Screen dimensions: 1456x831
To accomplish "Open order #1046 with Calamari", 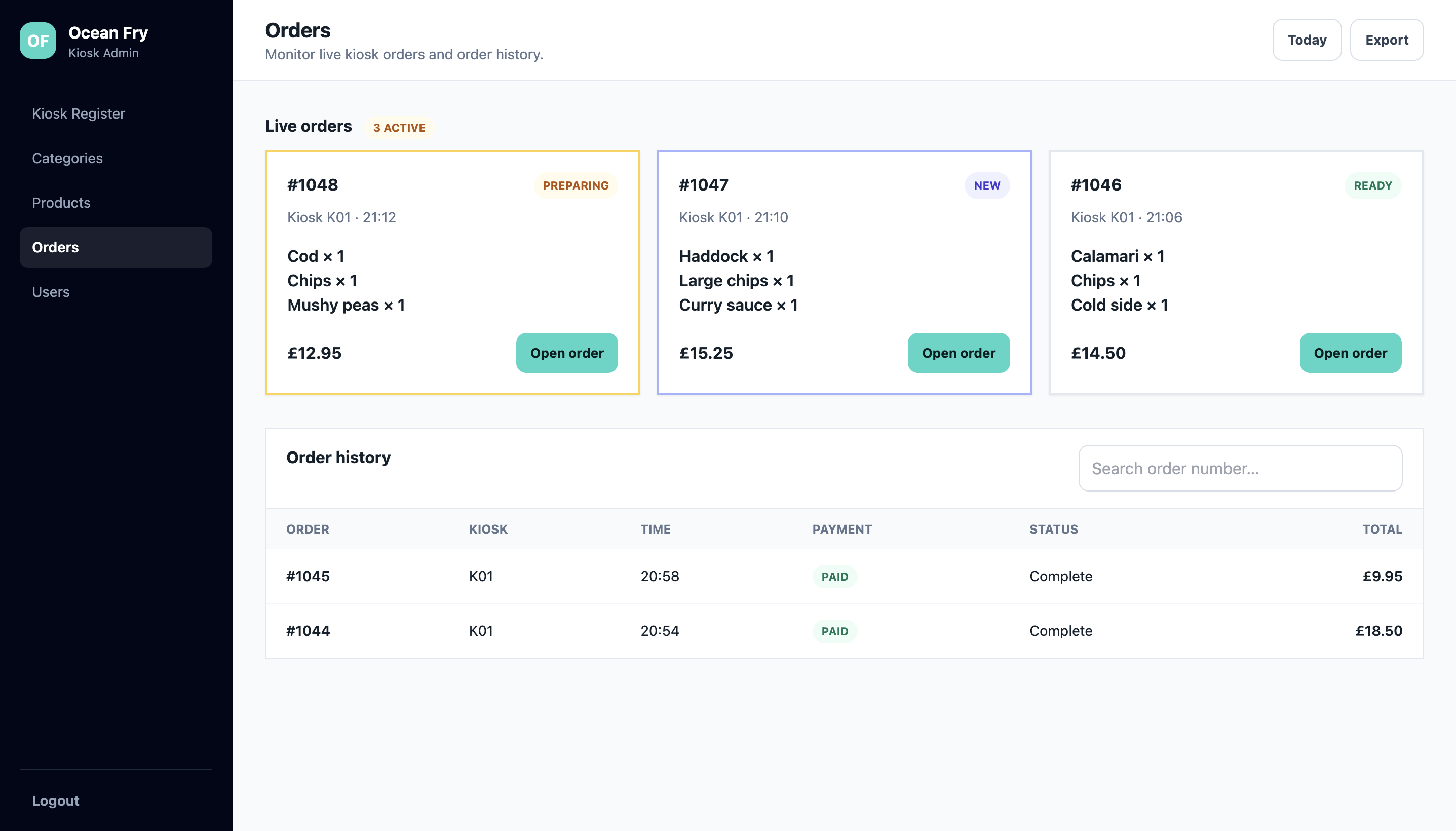I will coord(1350,353).
